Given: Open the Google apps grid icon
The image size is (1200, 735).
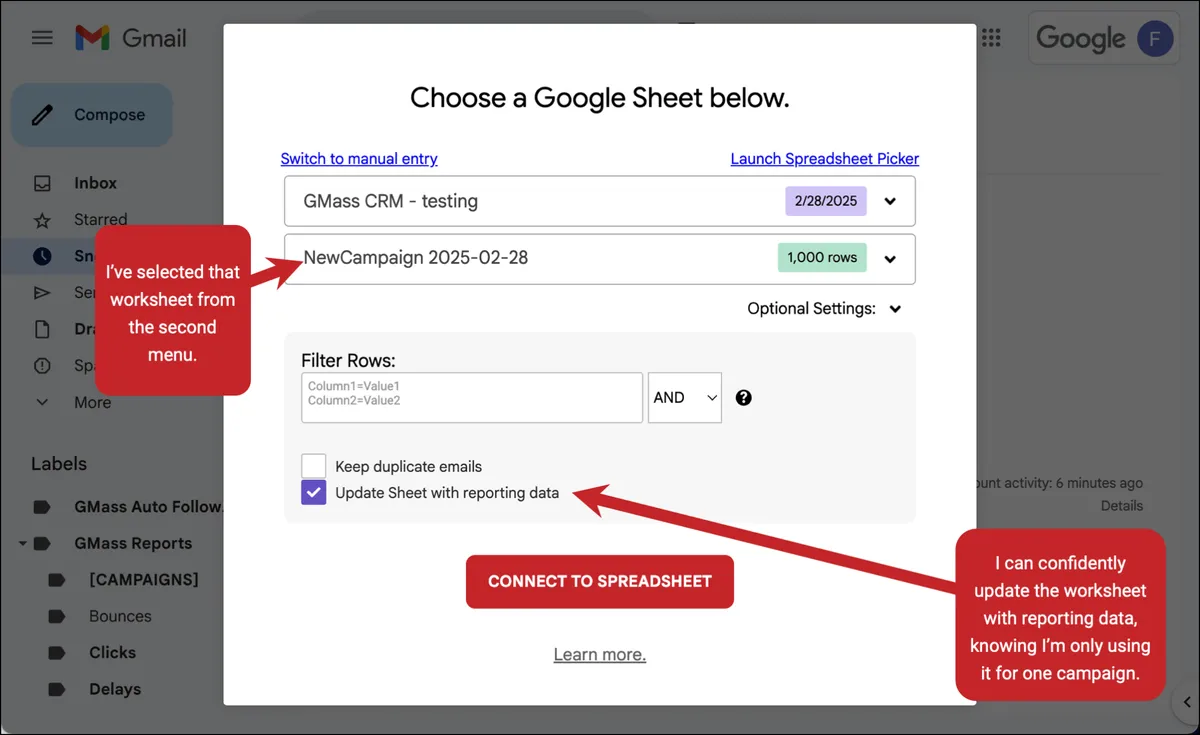Looking at the screenshot, I should point(991,38).
